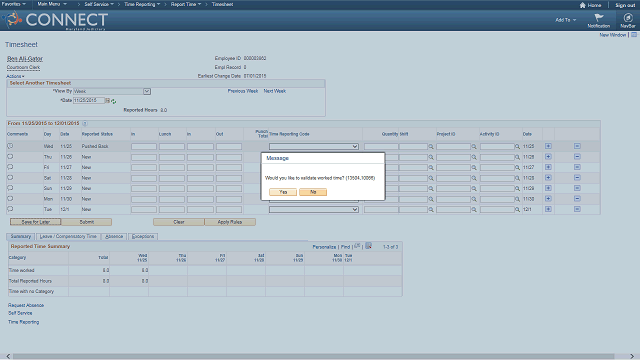Go to Next Week
The image size is (640, 360).
tap(275, 91)
